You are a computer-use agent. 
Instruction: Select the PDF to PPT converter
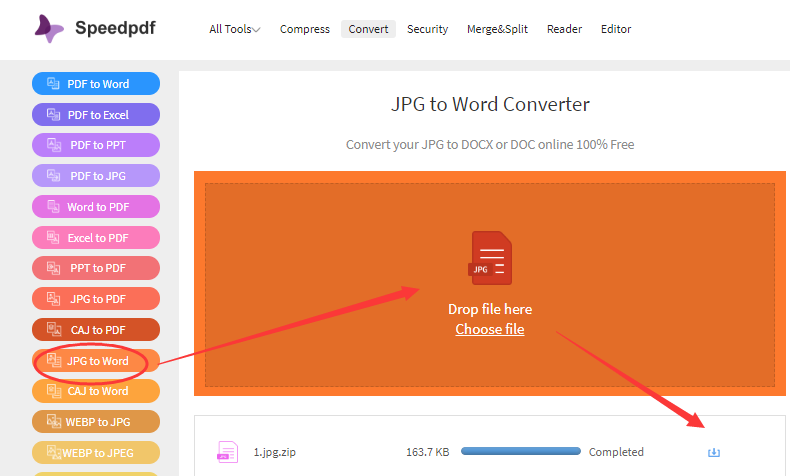click(x=96, y=145)
